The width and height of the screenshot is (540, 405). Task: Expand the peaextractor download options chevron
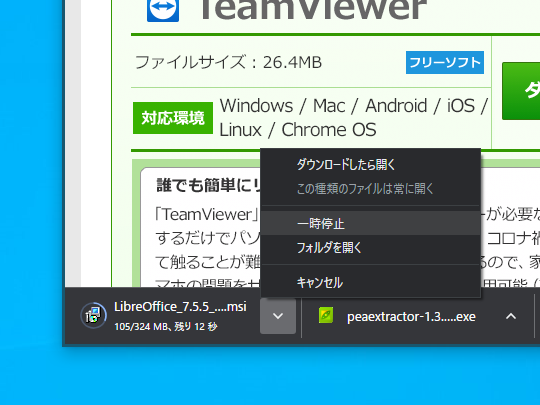point(511,316)
